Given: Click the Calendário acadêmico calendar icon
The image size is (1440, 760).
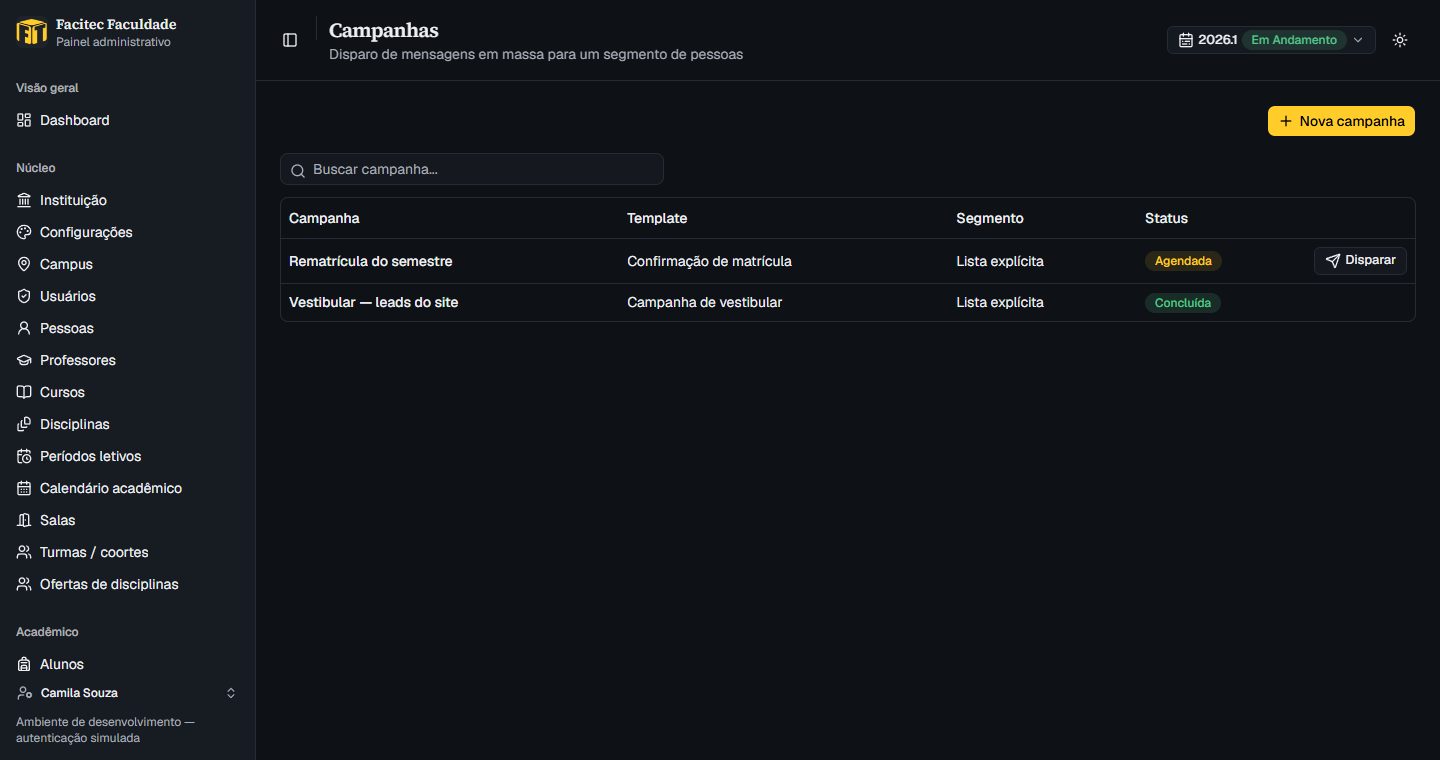Looking at the screenshot, I should [24, 488].
